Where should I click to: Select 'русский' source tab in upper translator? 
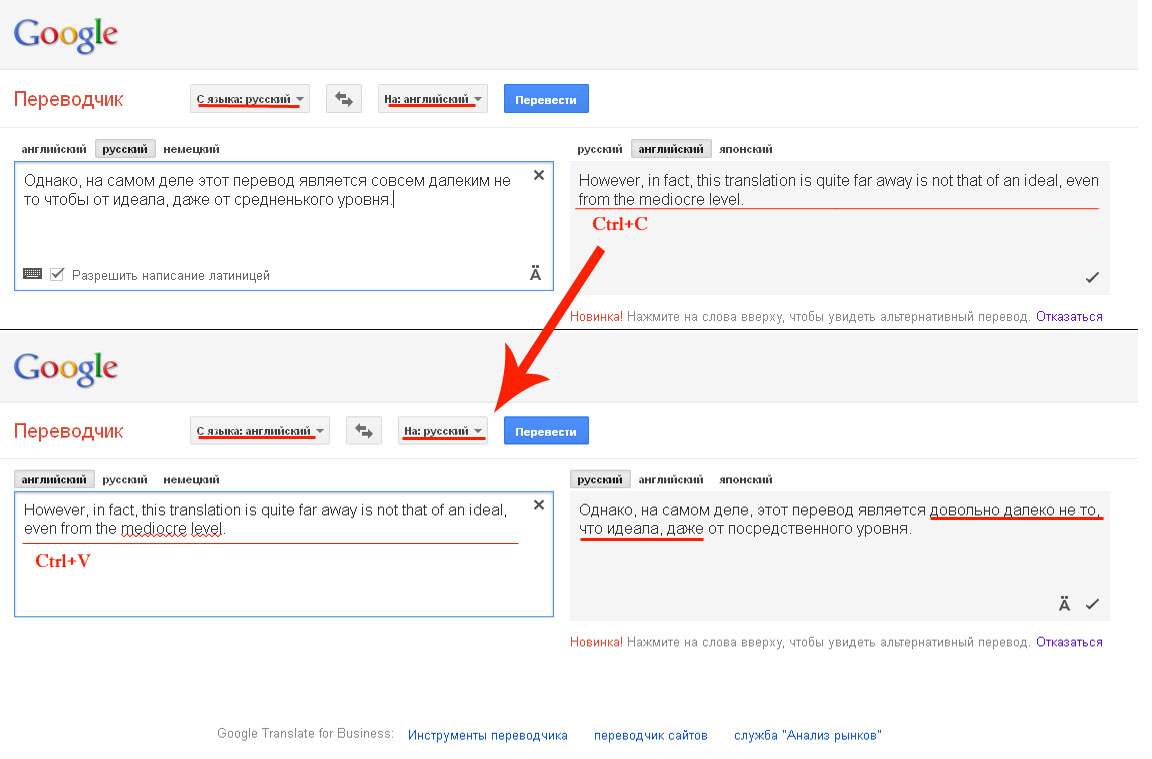pyautogui.click(x=125, y=149)
